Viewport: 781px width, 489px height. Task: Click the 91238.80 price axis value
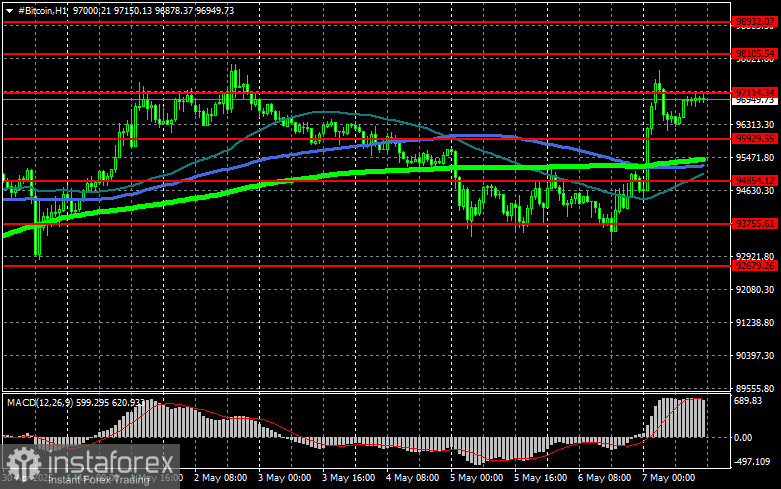tap(755, 323)
